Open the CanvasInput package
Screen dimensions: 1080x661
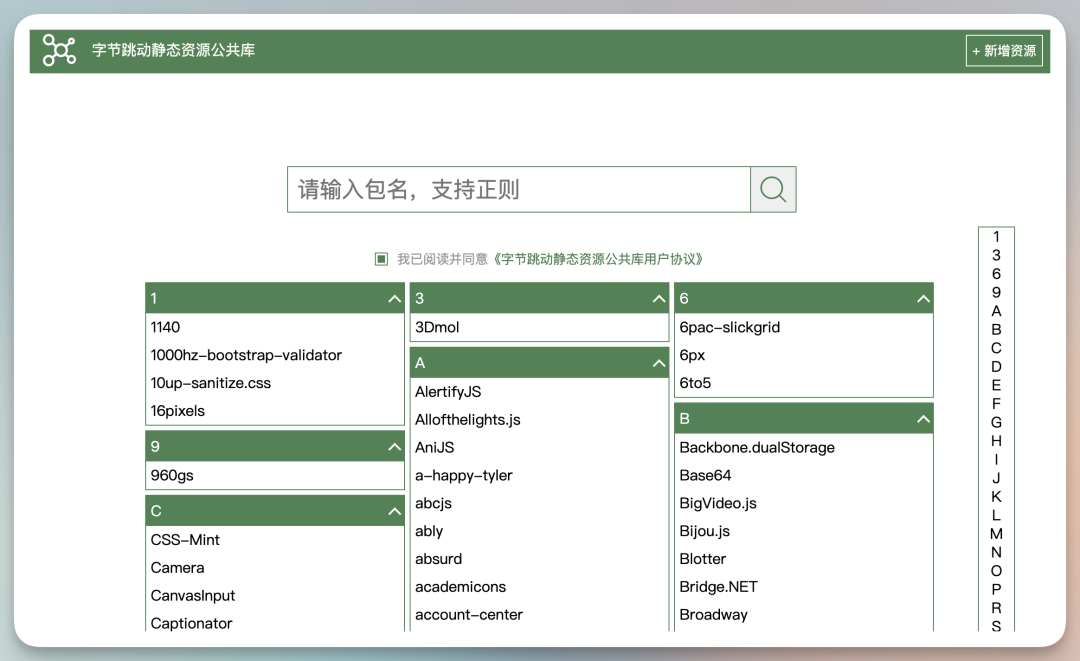pyautogui.click(x=193, y=596)
